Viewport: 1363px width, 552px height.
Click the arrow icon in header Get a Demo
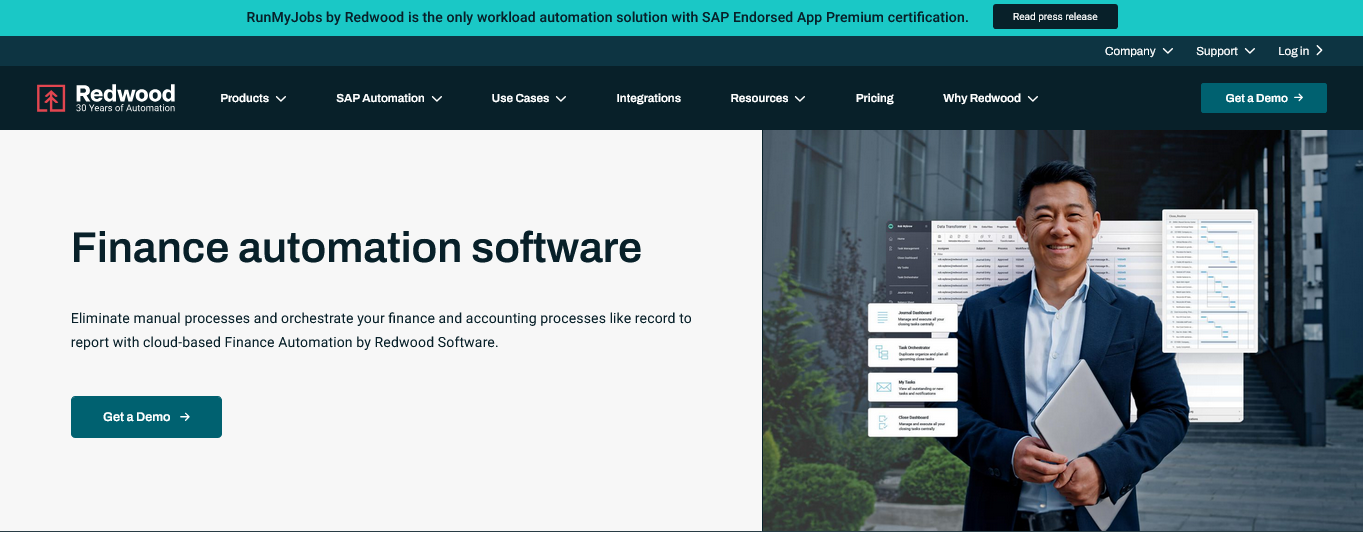click(1298, 98)
